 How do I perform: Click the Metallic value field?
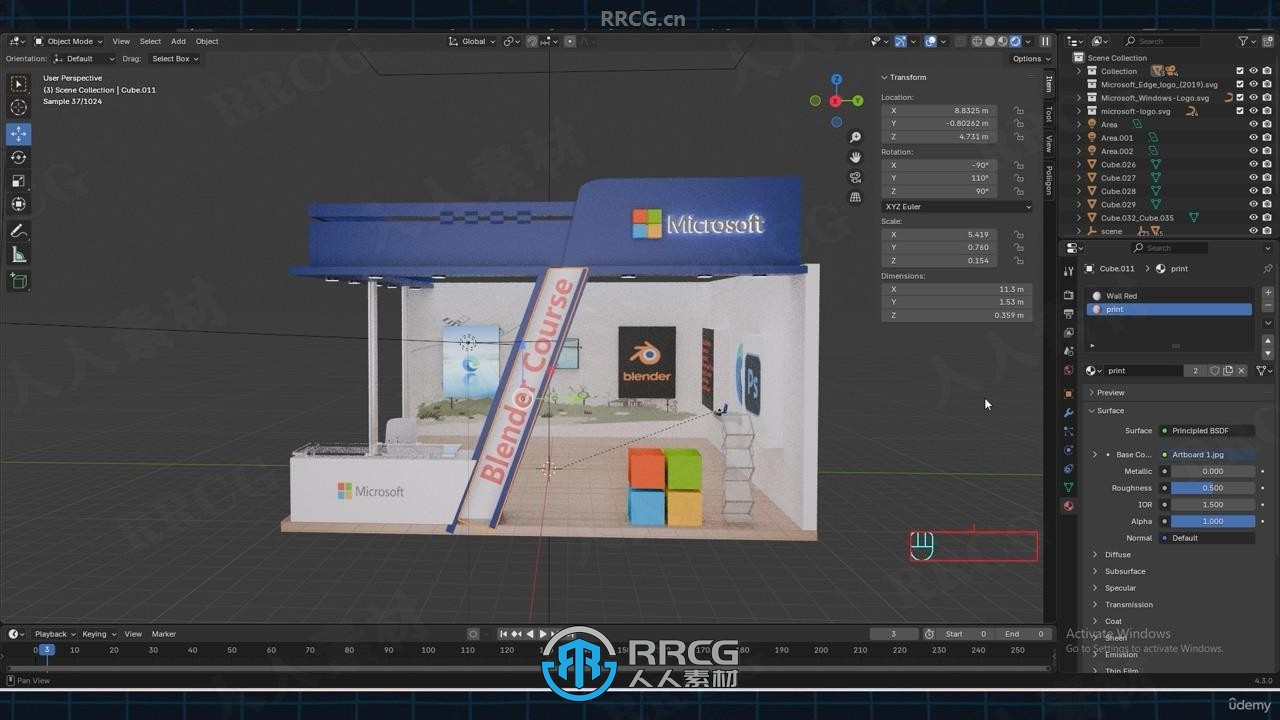[x=1213, y=471]
